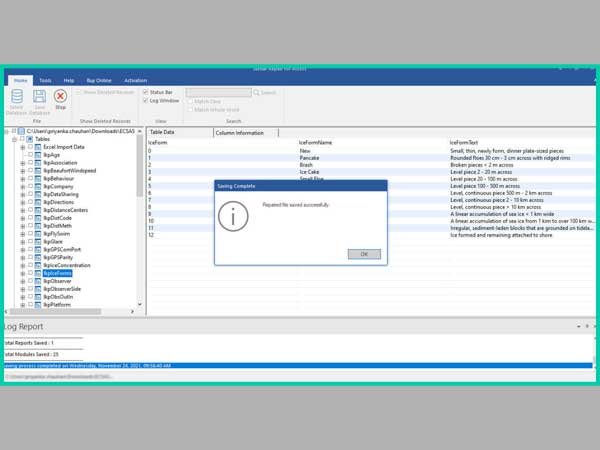Click the IceFormName column header

pos(315,143)
